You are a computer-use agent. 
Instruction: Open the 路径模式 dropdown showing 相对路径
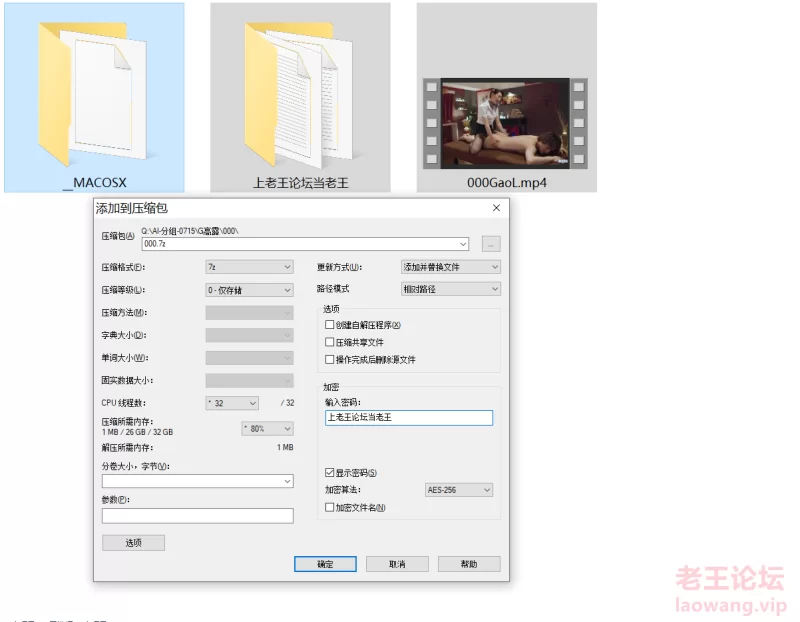coord(451,289)
